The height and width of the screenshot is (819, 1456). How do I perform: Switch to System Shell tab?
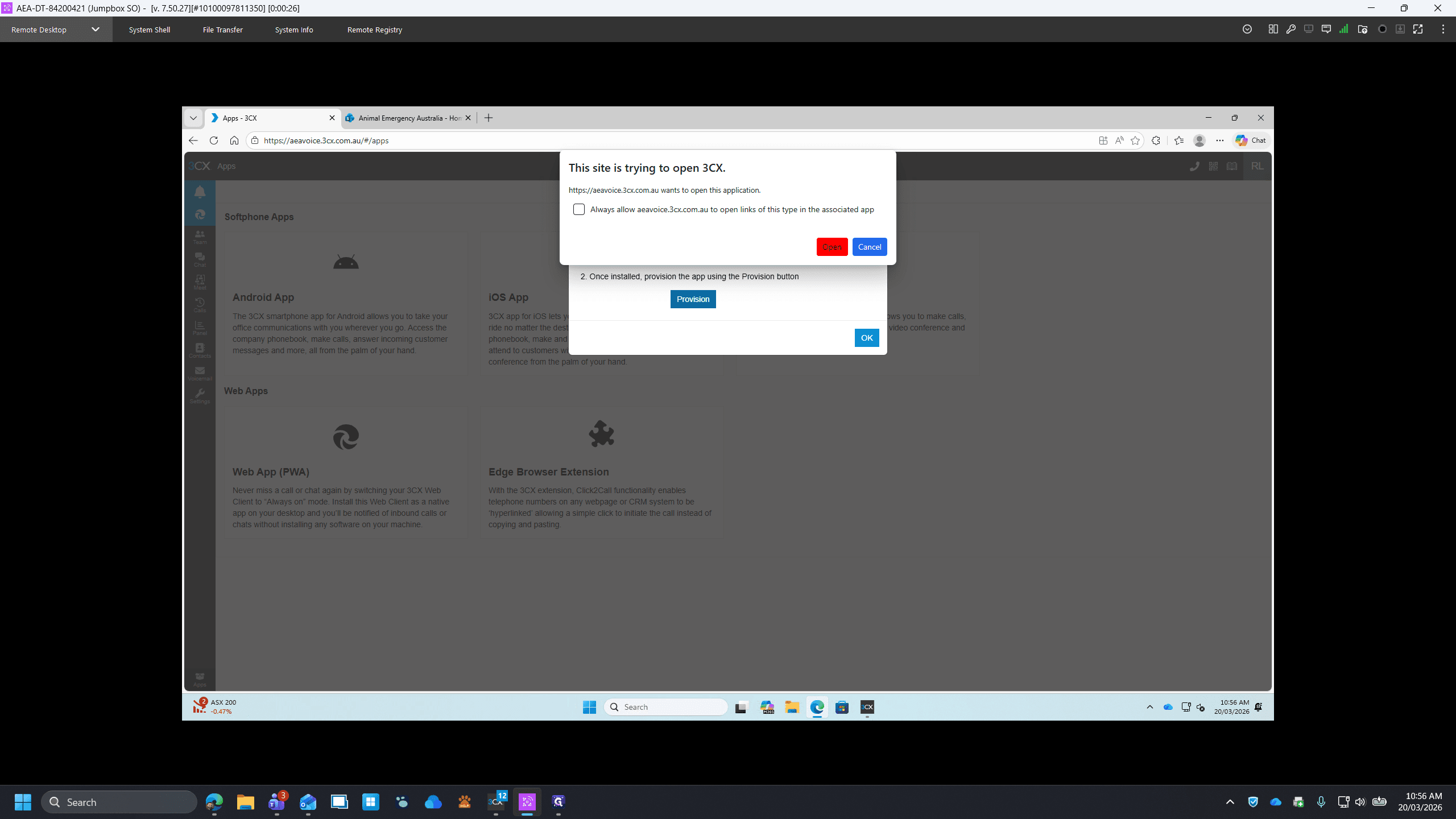click(150, 30)
